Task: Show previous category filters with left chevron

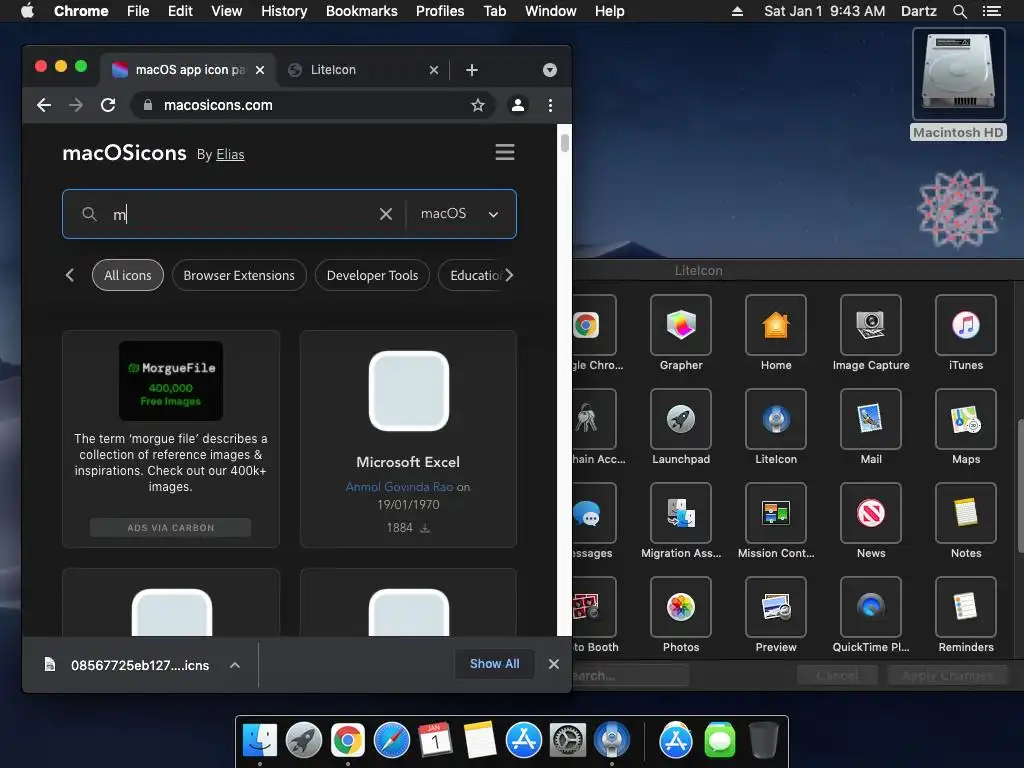Action: 70,275
